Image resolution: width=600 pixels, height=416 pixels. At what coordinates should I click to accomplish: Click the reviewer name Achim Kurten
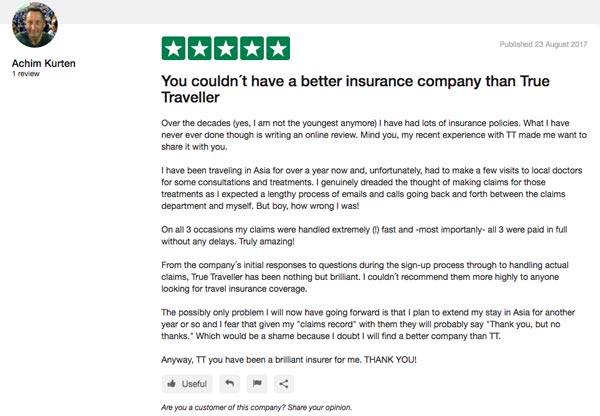tap(43, 64)
